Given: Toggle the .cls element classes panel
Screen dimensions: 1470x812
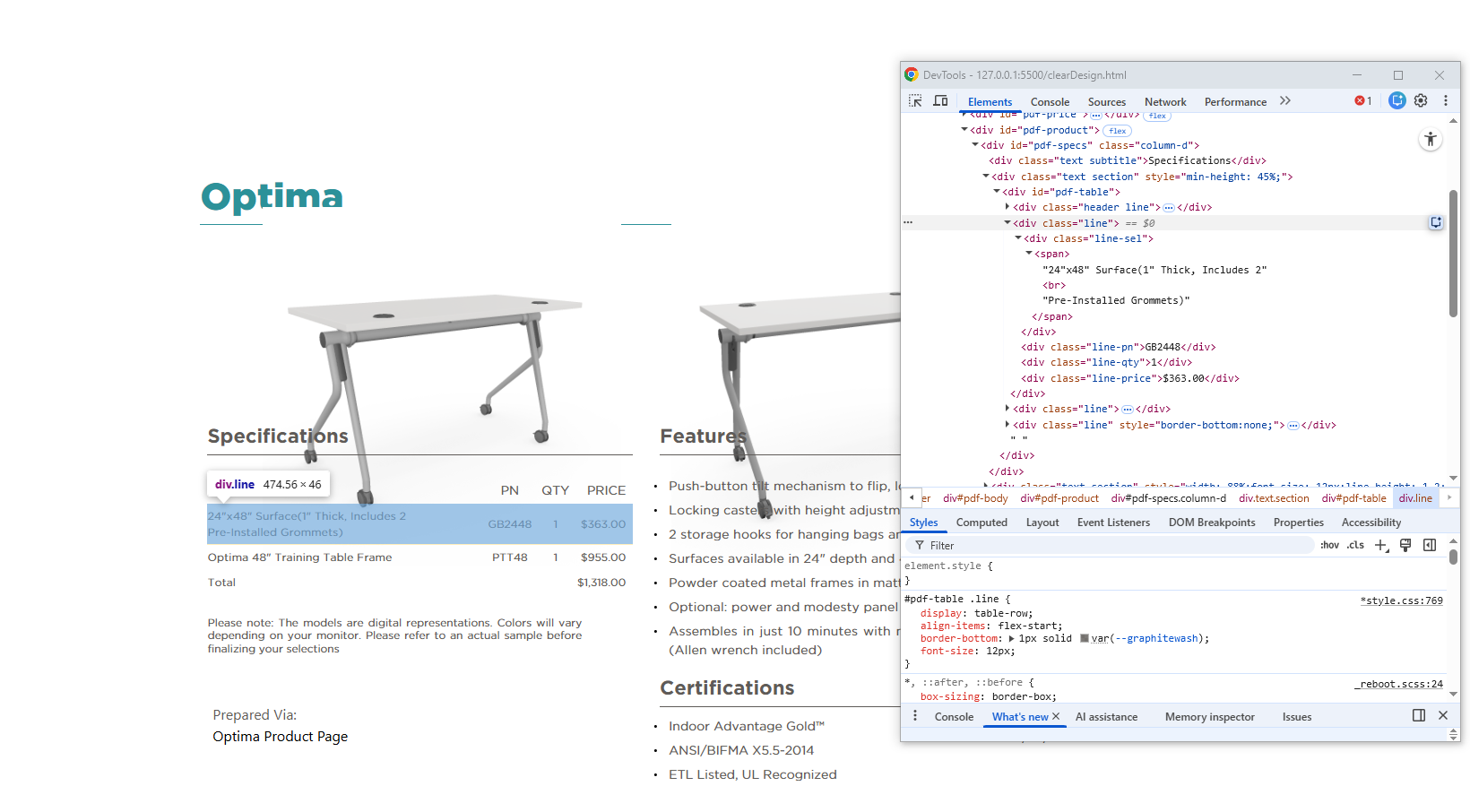Looking at the screenshot, I should click(x=1355, y=545).
